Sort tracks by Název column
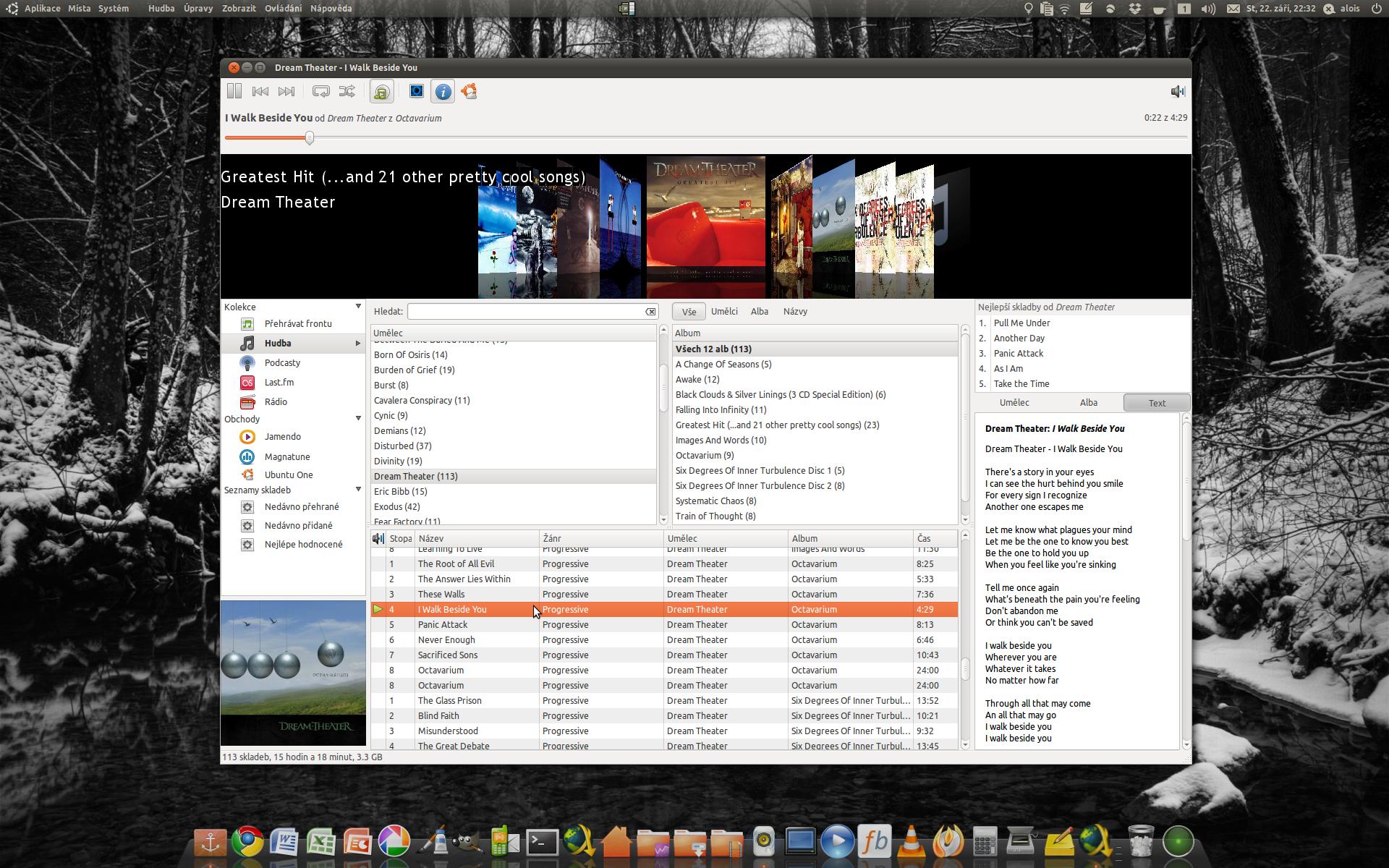The height and width of the screenshot is (868, 1389). (x=477, y=538)
